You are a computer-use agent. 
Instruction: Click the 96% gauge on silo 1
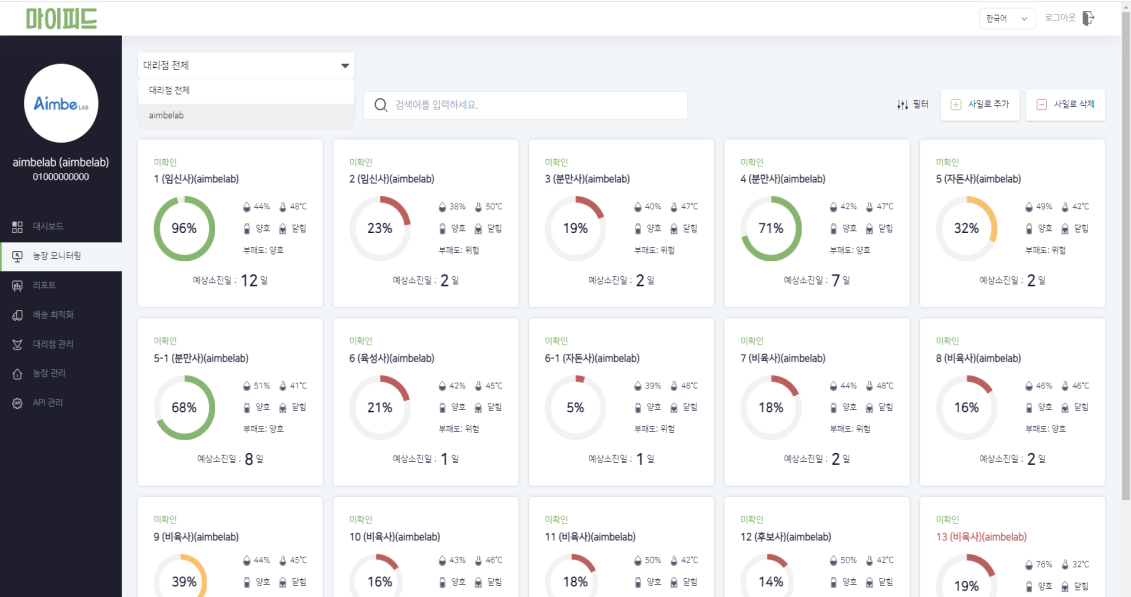coord(184,229)
